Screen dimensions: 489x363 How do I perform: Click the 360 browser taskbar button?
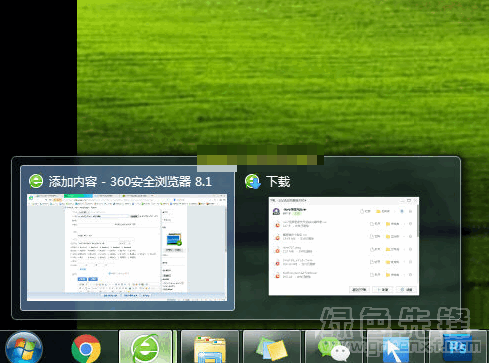[x=145, y=347]
